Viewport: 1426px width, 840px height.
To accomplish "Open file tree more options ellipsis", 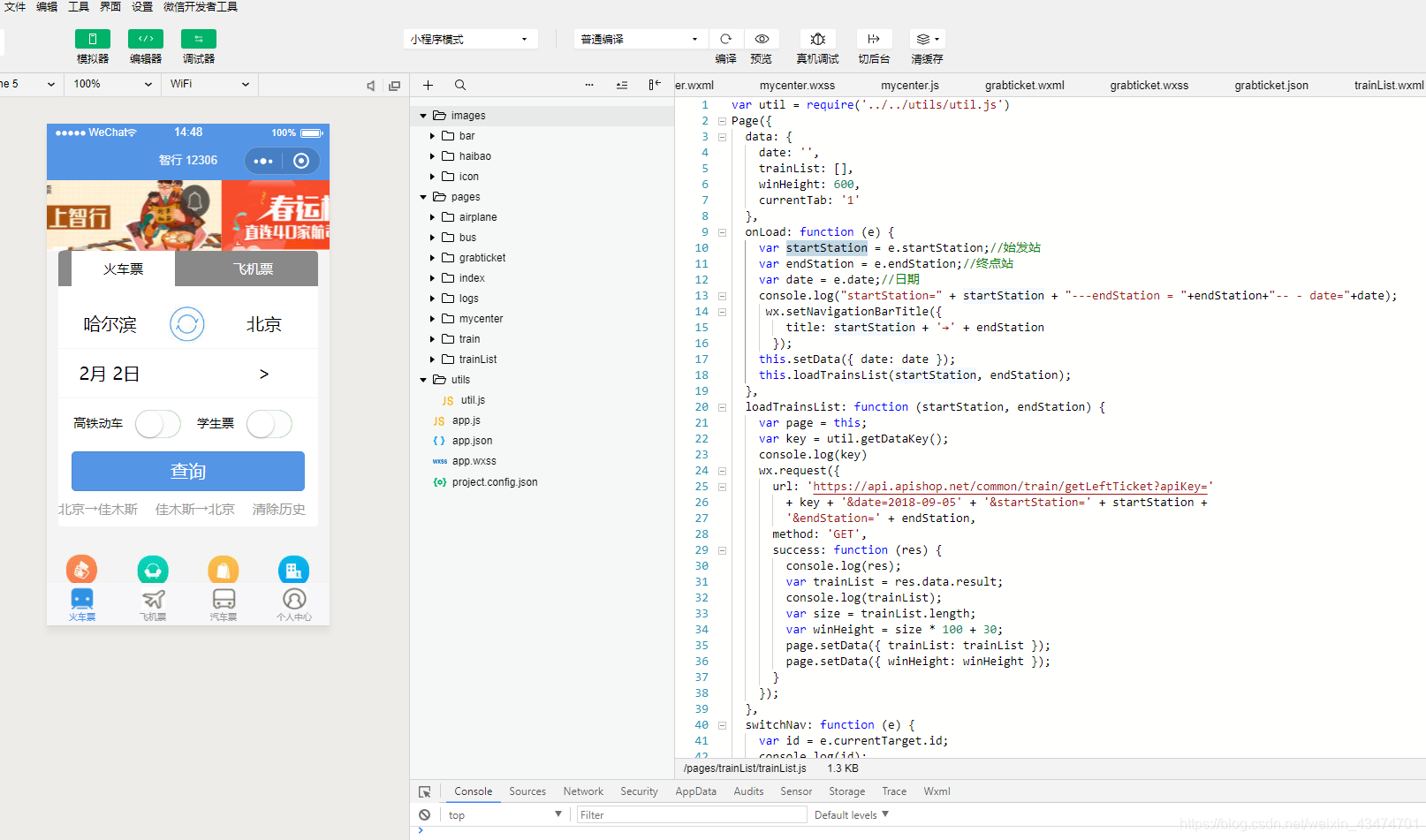I will (x=589, y=85).
